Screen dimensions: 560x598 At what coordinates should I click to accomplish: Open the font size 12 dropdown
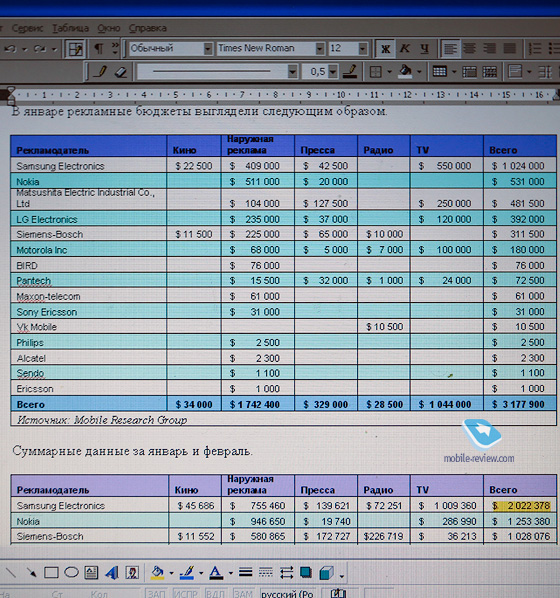pyautogui.click(x=362, y=49)
